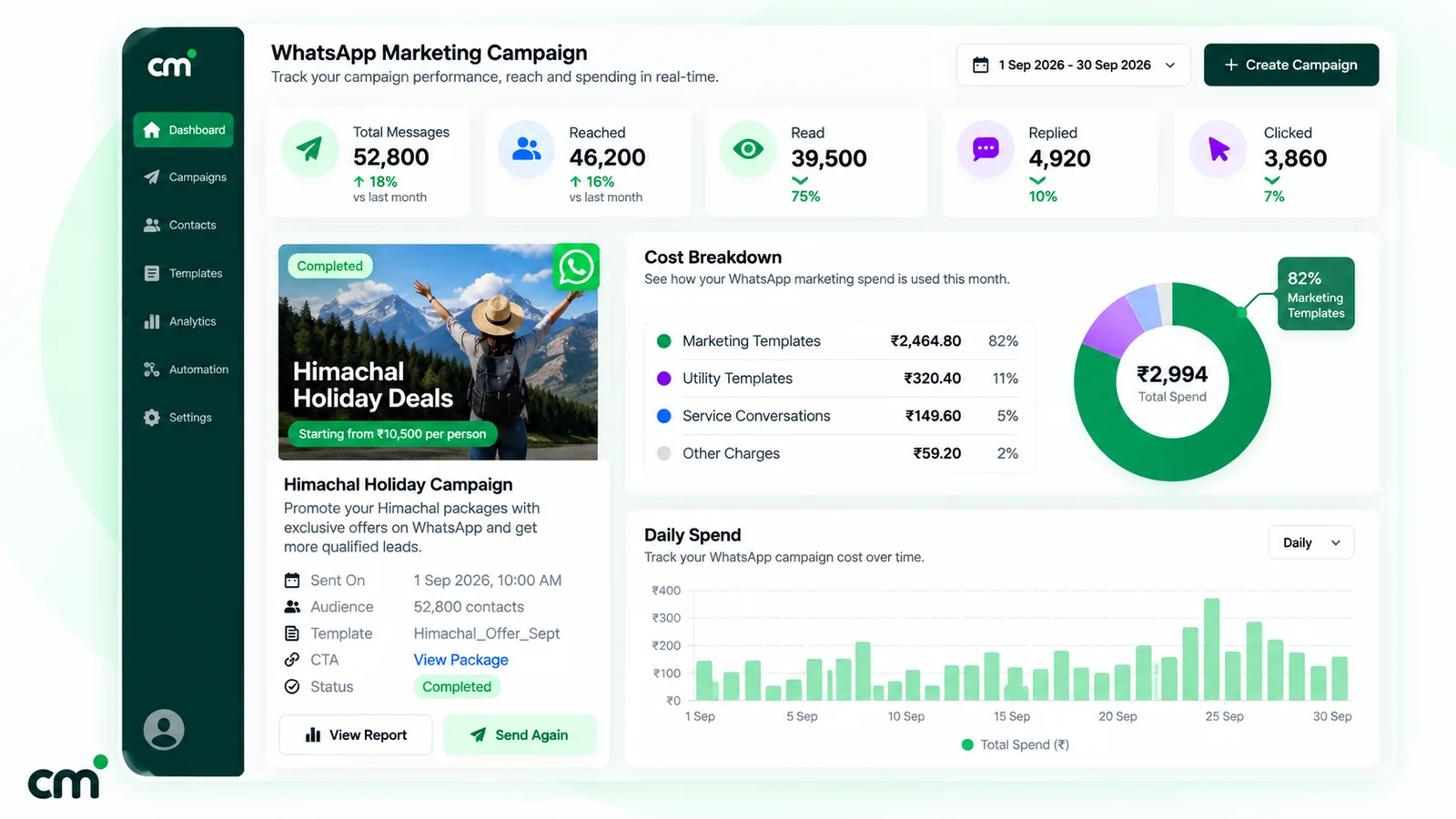Click the Total Spend (₹) legend item
Viewport: 1456px width, 819px height.
click(x=1016, y=744)
